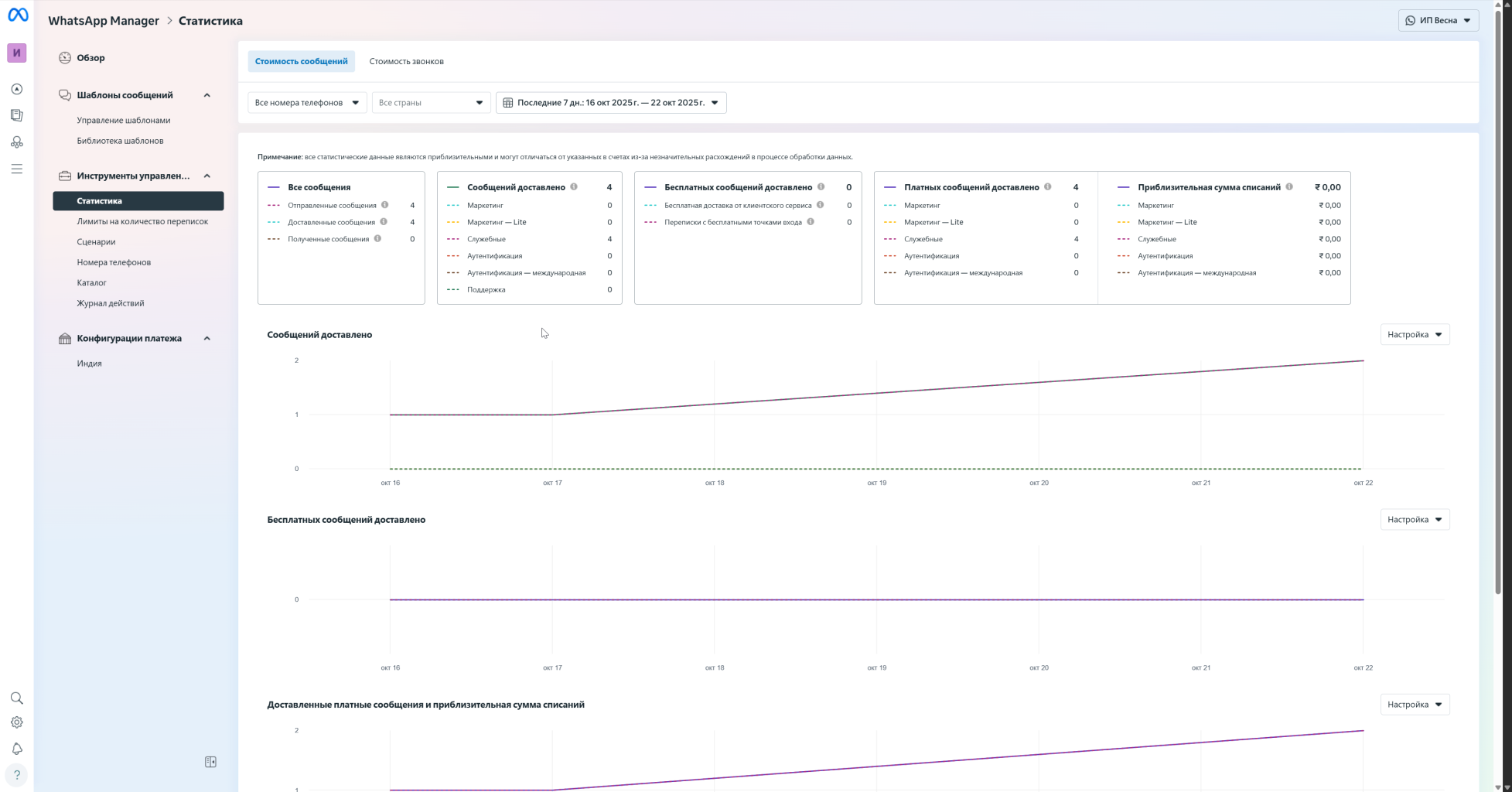
Task: Go to Управление шаблонами
Action: (123, 121)
